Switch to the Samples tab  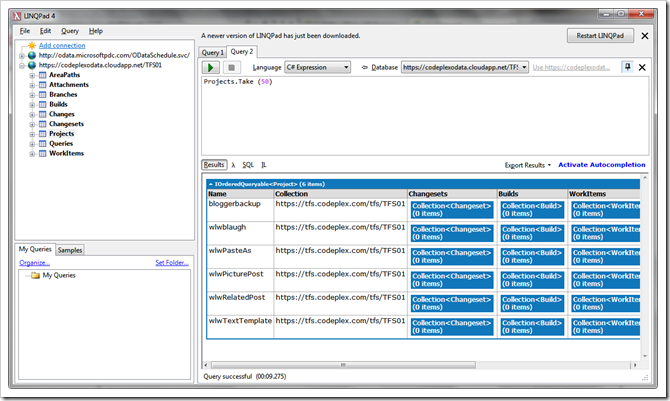click(x=70, y=250)
